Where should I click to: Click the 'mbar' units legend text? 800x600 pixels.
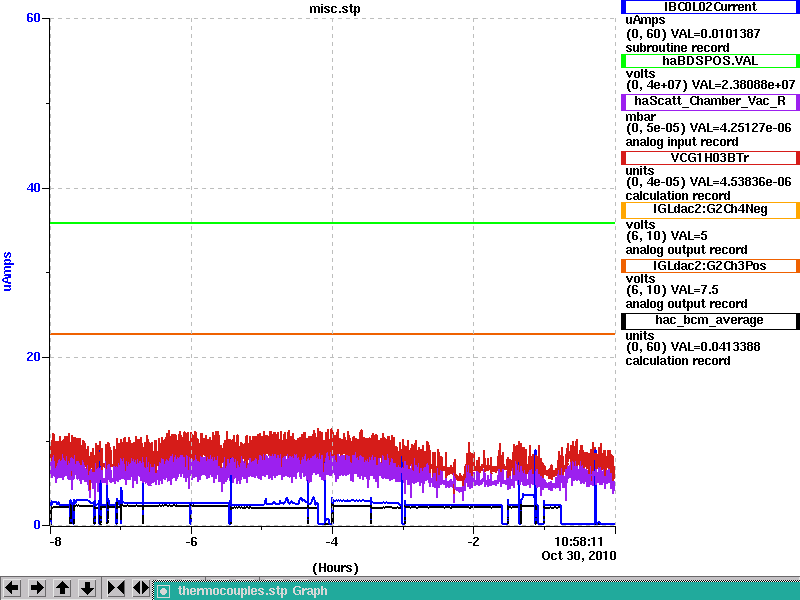point(641,117)
